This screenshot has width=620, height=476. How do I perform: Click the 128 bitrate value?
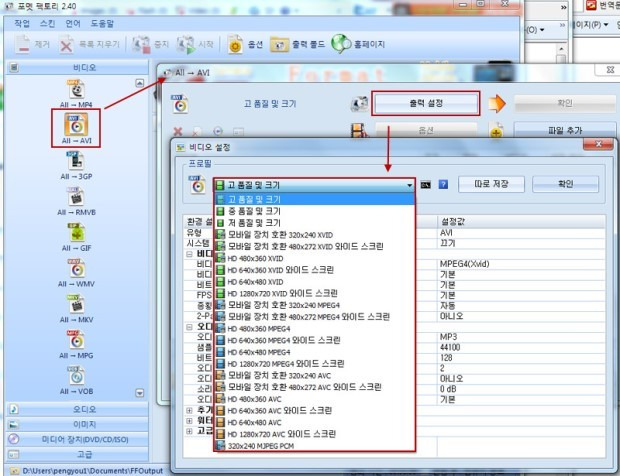coord(446,358)
